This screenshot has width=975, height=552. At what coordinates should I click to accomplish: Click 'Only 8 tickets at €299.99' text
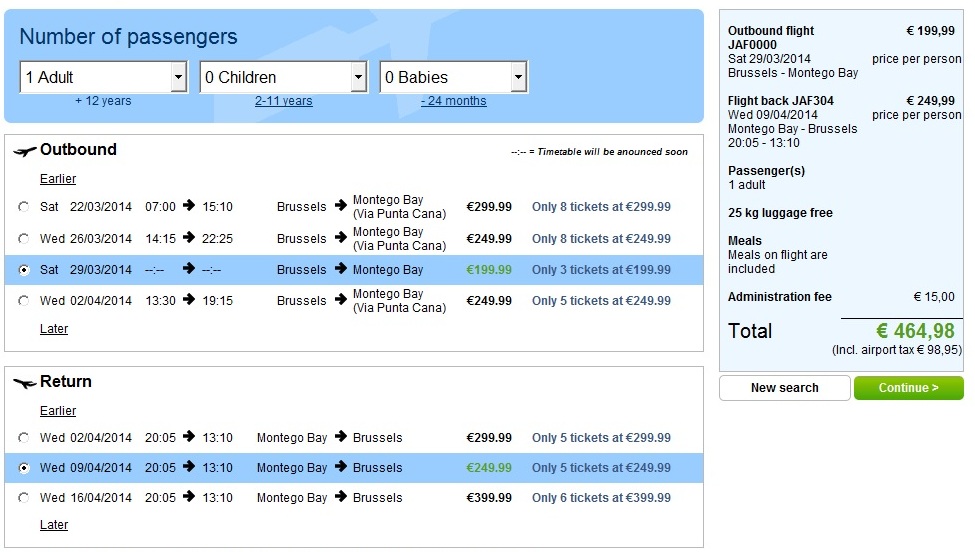601,207
